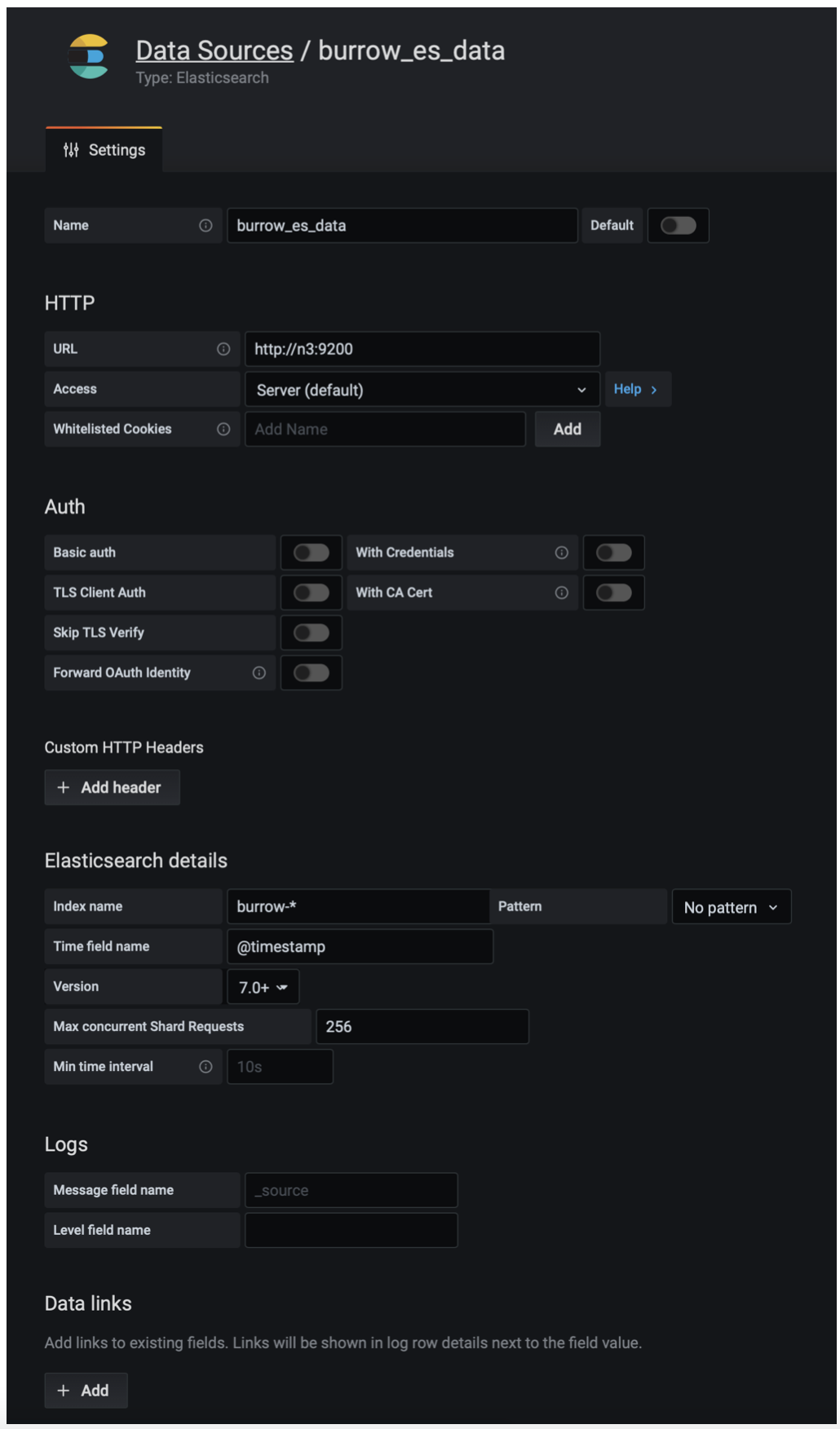Open the No pattern dropdown
The width and height of the screenshot is (840, 1429).
tap(732, 907)
